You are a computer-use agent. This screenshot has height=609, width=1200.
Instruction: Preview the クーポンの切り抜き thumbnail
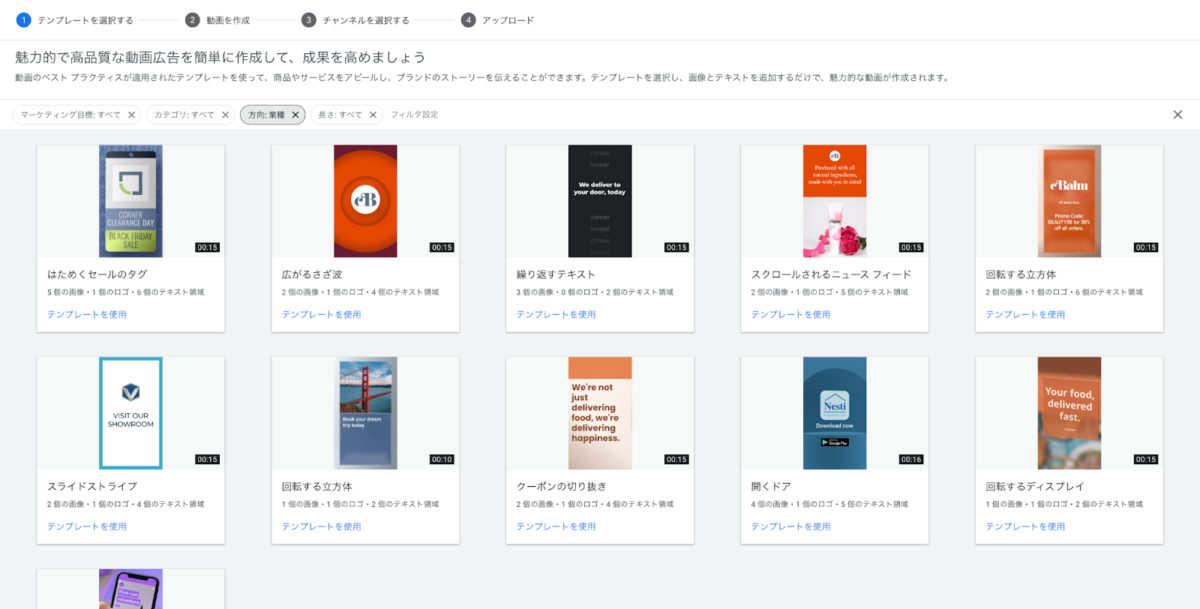(x=600, y=413)
